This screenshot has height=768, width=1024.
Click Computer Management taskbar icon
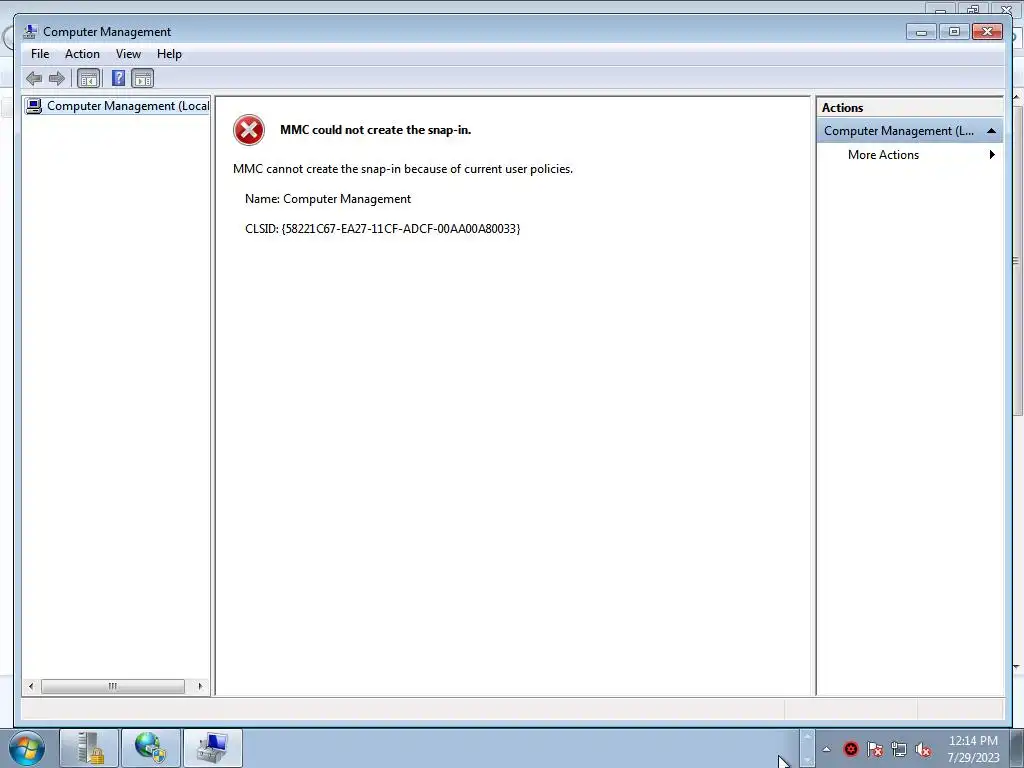coord(213,748)
